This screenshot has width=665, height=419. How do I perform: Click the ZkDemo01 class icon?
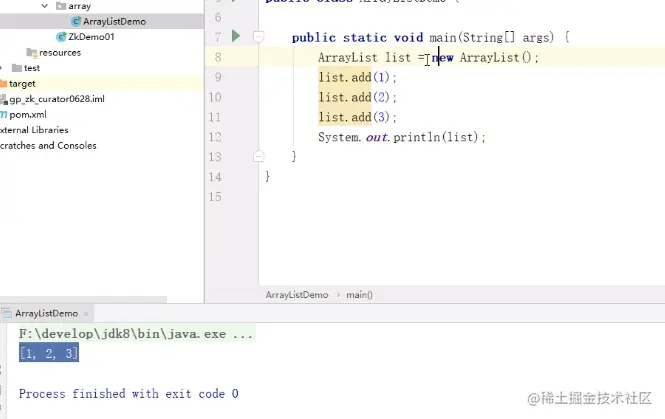(x=61, y=37)
